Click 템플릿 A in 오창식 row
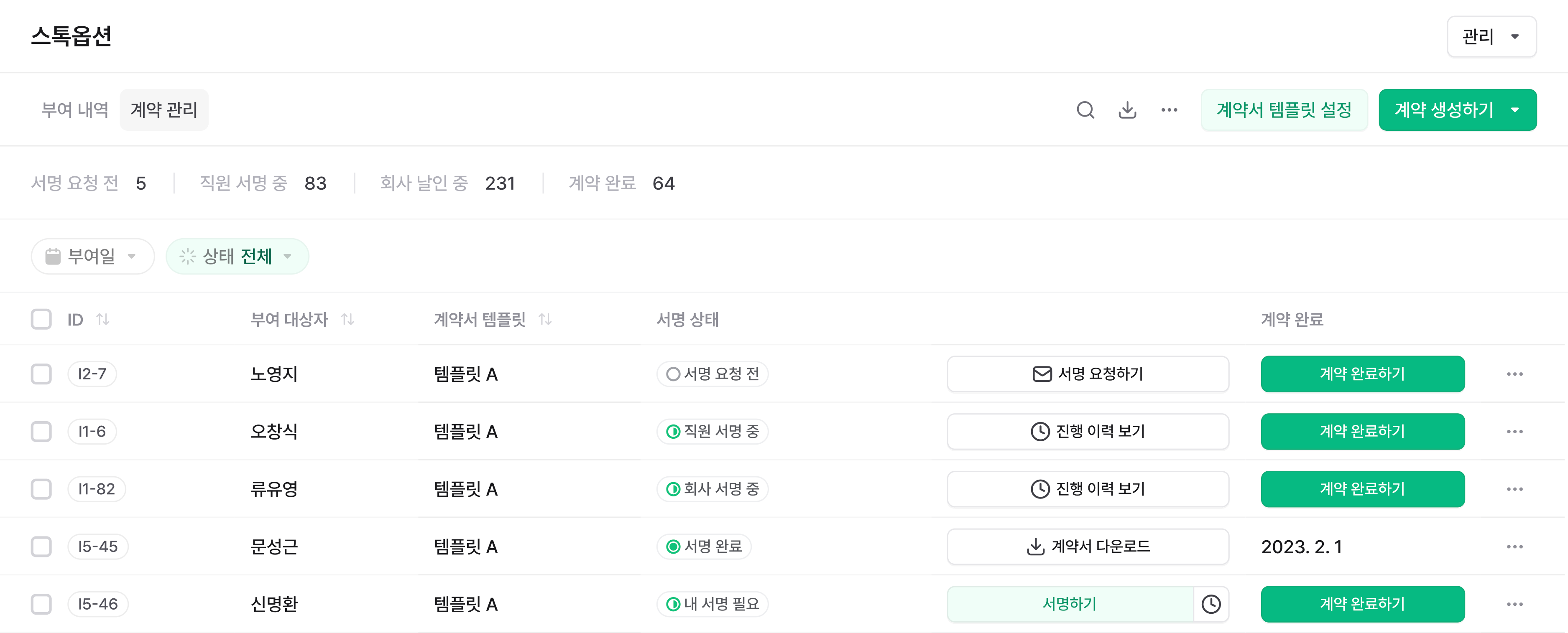 pos(466,432)
